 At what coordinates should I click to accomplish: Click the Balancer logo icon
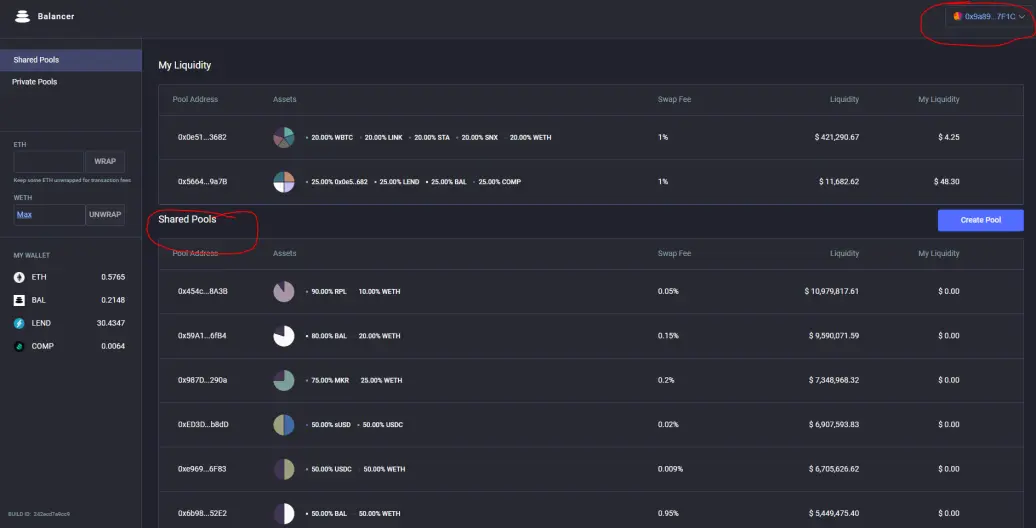tap(23, 17)
